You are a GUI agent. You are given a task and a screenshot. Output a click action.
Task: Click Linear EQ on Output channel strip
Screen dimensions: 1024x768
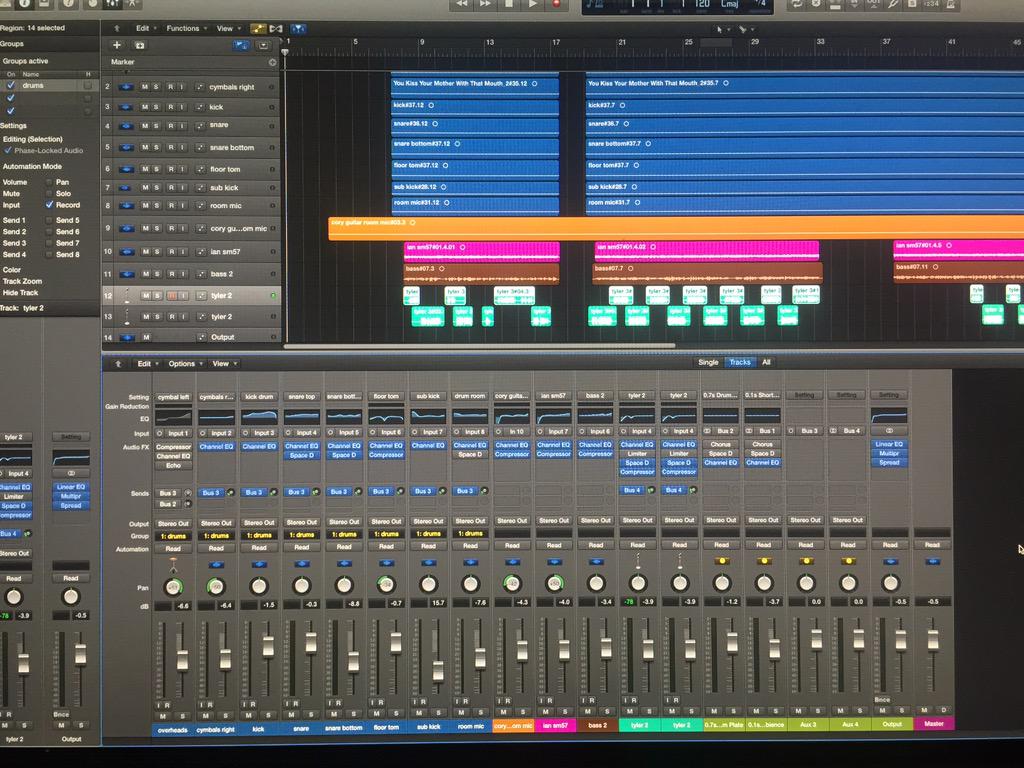pyautogui.click(x=889, y=444)
